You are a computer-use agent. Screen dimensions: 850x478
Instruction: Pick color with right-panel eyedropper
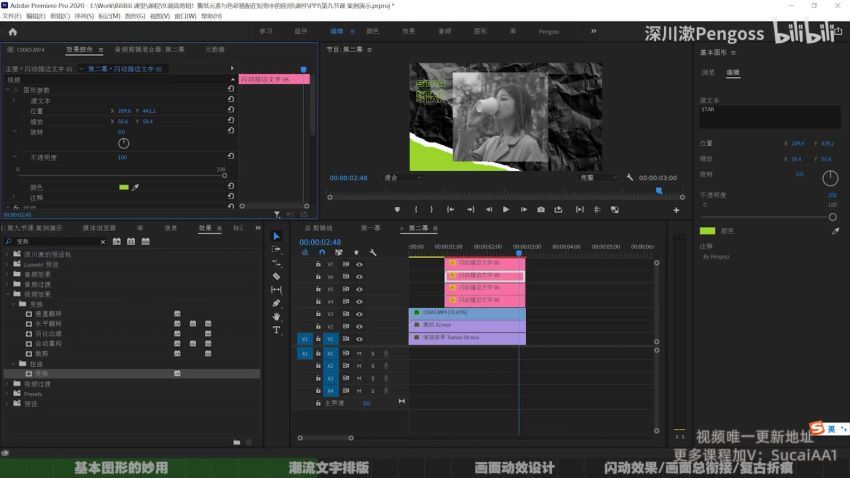coord(835,230)
